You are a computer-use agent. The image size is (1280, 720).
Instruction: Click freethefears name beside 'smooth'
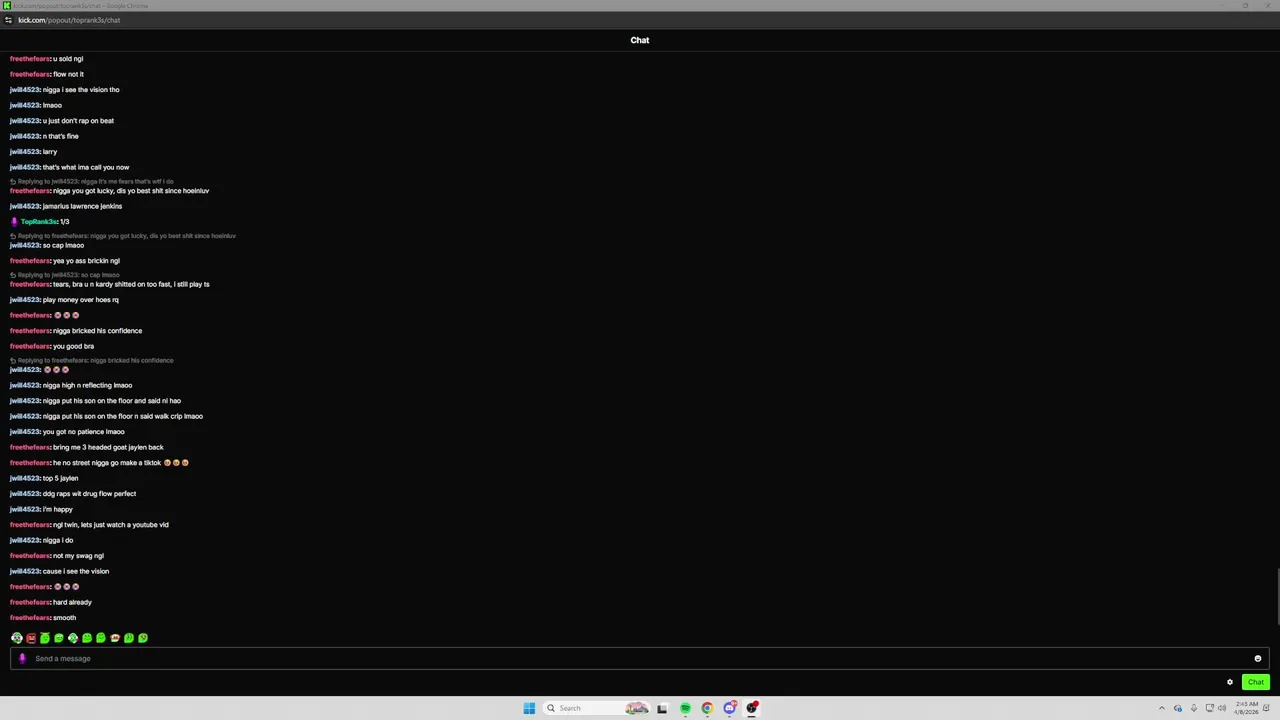30,618
